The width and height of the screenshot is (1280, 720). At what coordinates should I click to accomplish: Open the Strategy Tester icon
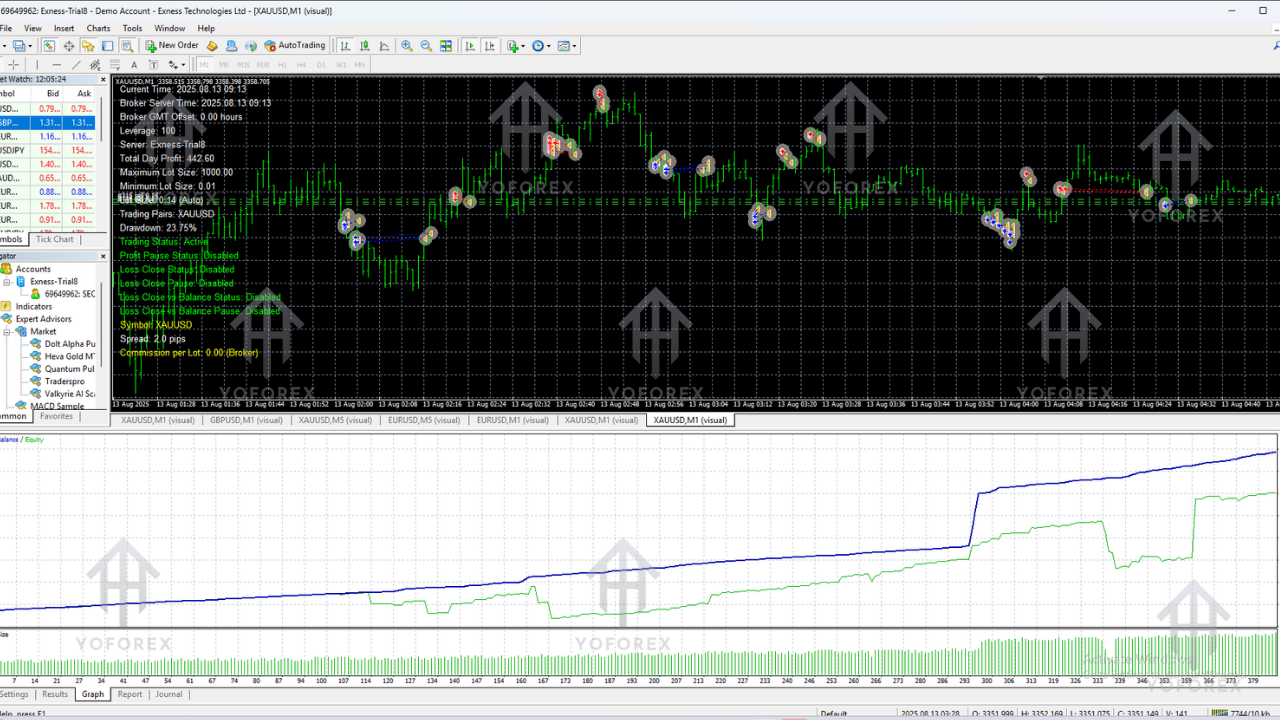pyautogui.click(x=127, y=45)
